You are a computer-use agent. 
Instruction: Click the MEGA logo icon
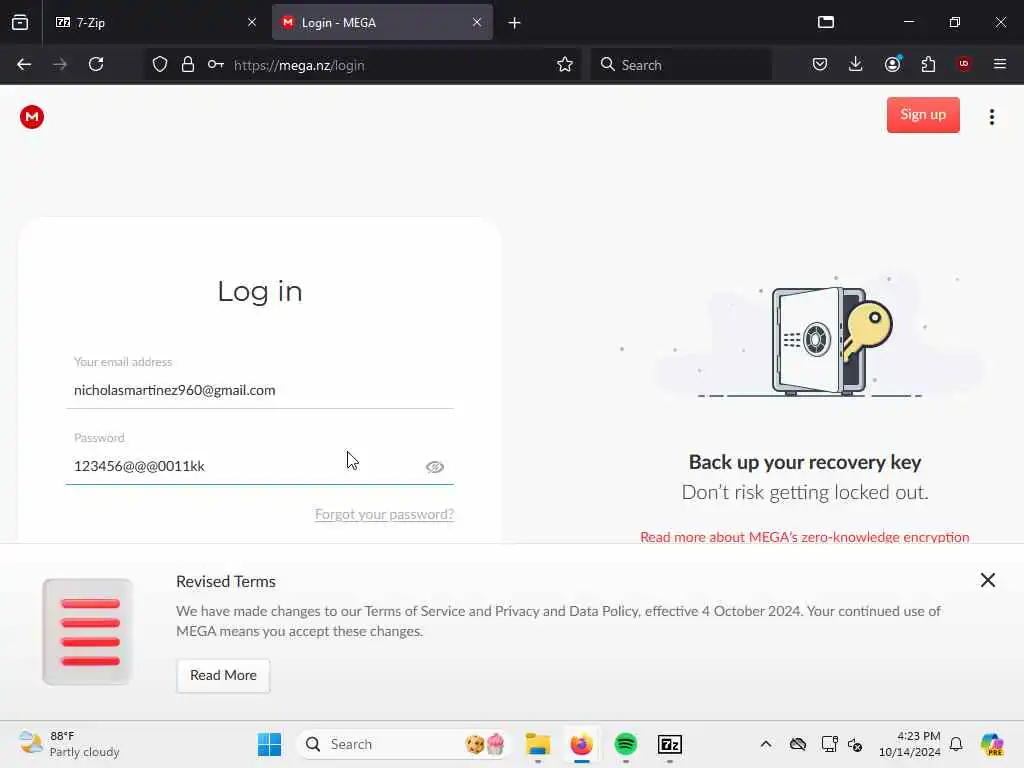[31, 117]
